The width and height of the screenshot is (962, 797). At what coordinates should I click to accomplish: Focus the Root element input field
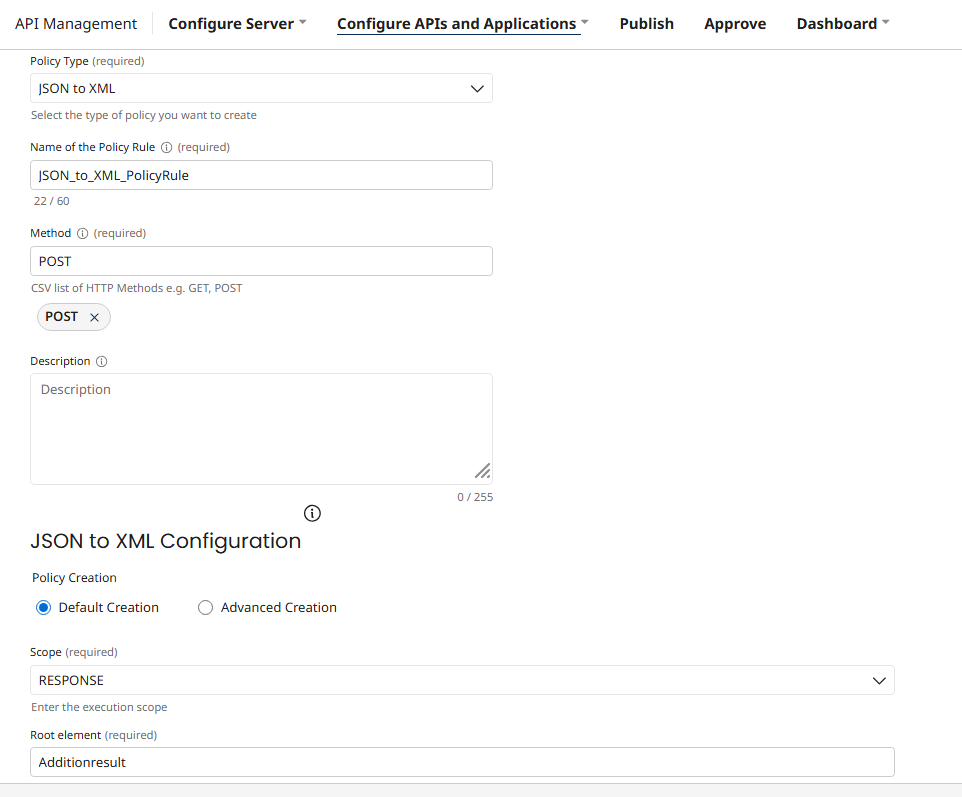coord(462,762)
